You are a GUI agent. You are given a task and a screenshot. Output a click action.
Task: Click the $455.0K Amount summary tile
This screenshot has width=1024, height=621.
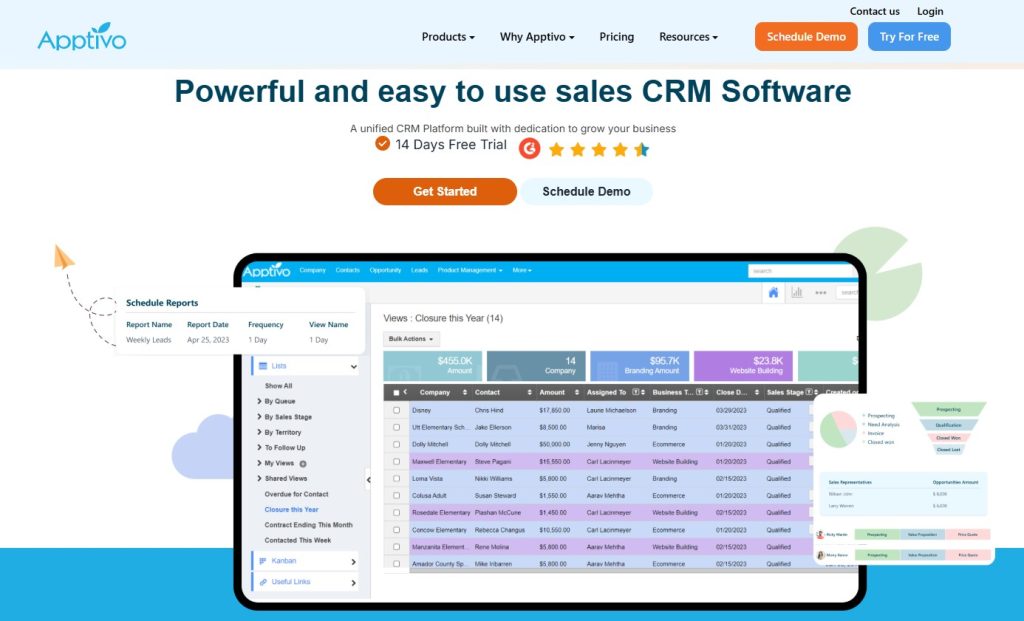tap(432, 366)
